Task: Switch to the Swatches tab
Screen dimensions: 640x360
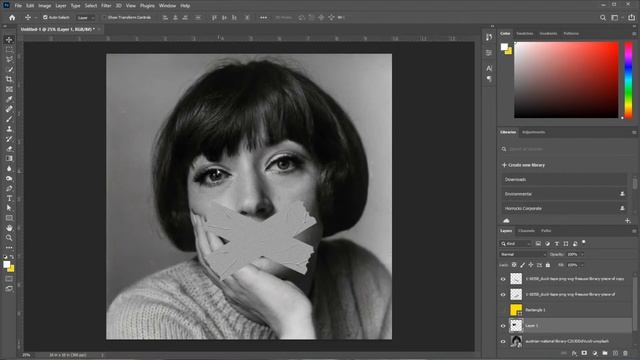Action: (525, 33)
